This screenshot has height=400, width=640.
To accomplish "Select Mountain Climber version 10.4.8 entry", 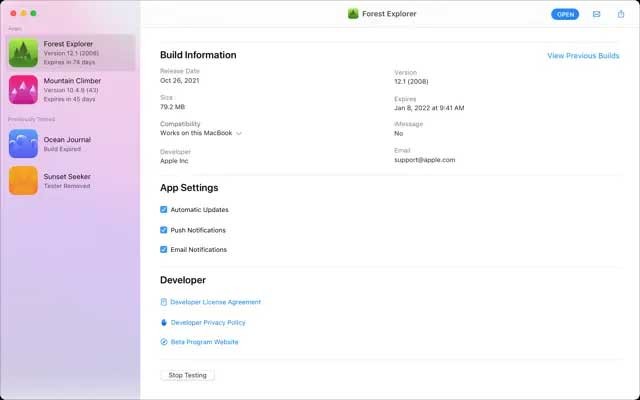I will (x=72, y=90).
